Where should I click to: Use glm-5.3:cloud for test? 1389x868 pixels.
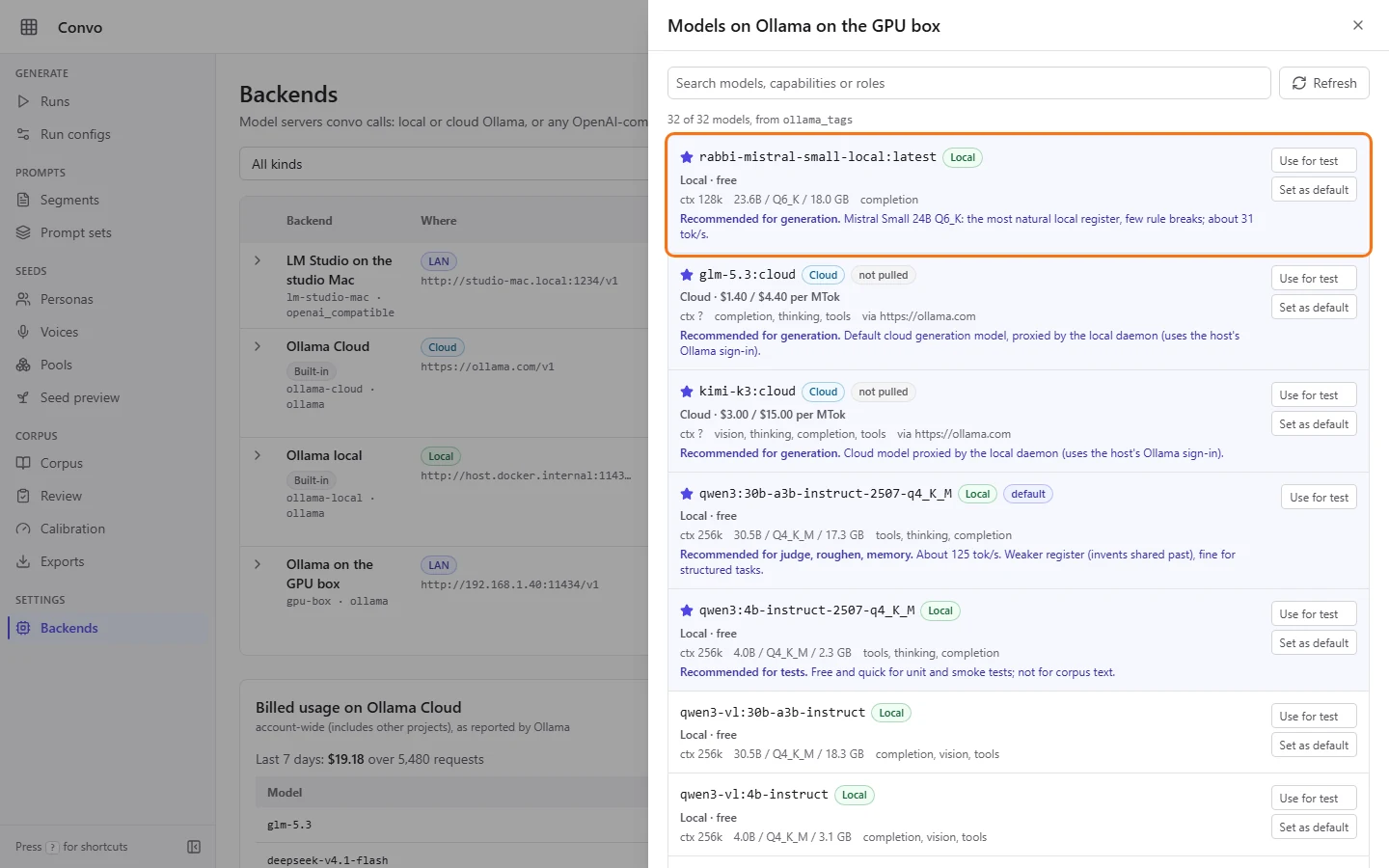[1314, 279]
